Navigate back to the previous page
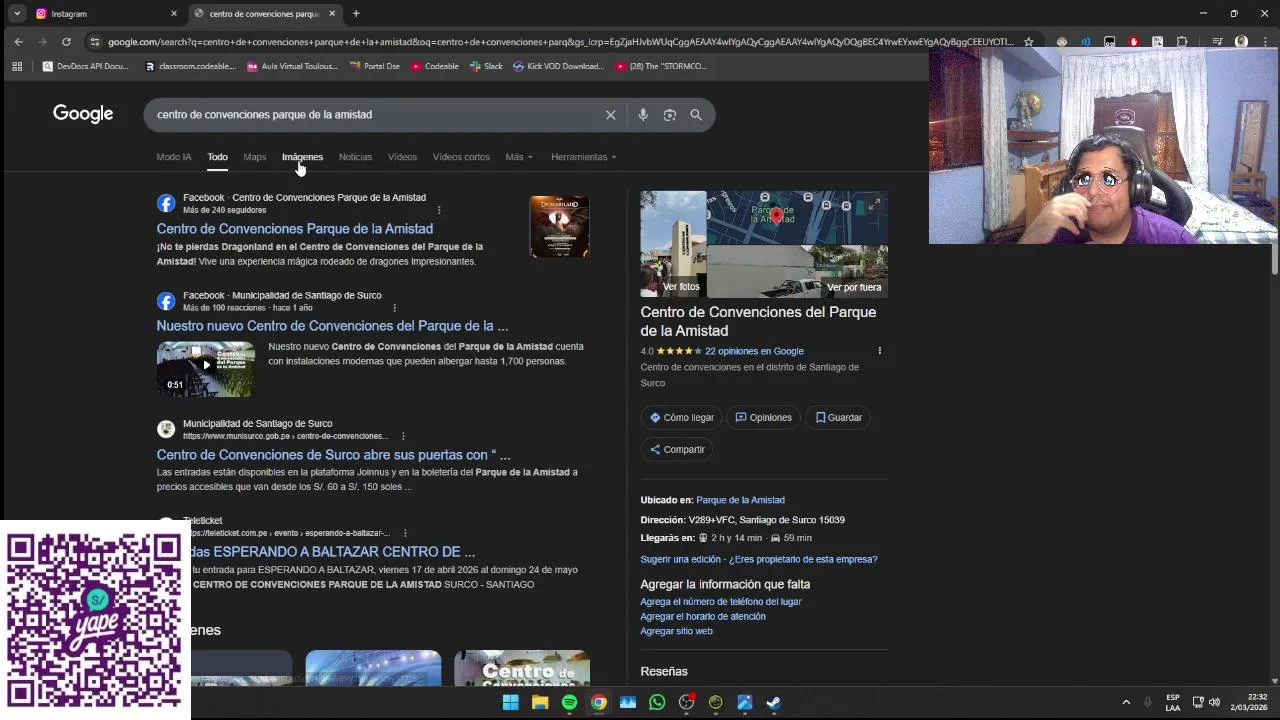This screenshot has height=720, width=1280. tap(18, 42)
